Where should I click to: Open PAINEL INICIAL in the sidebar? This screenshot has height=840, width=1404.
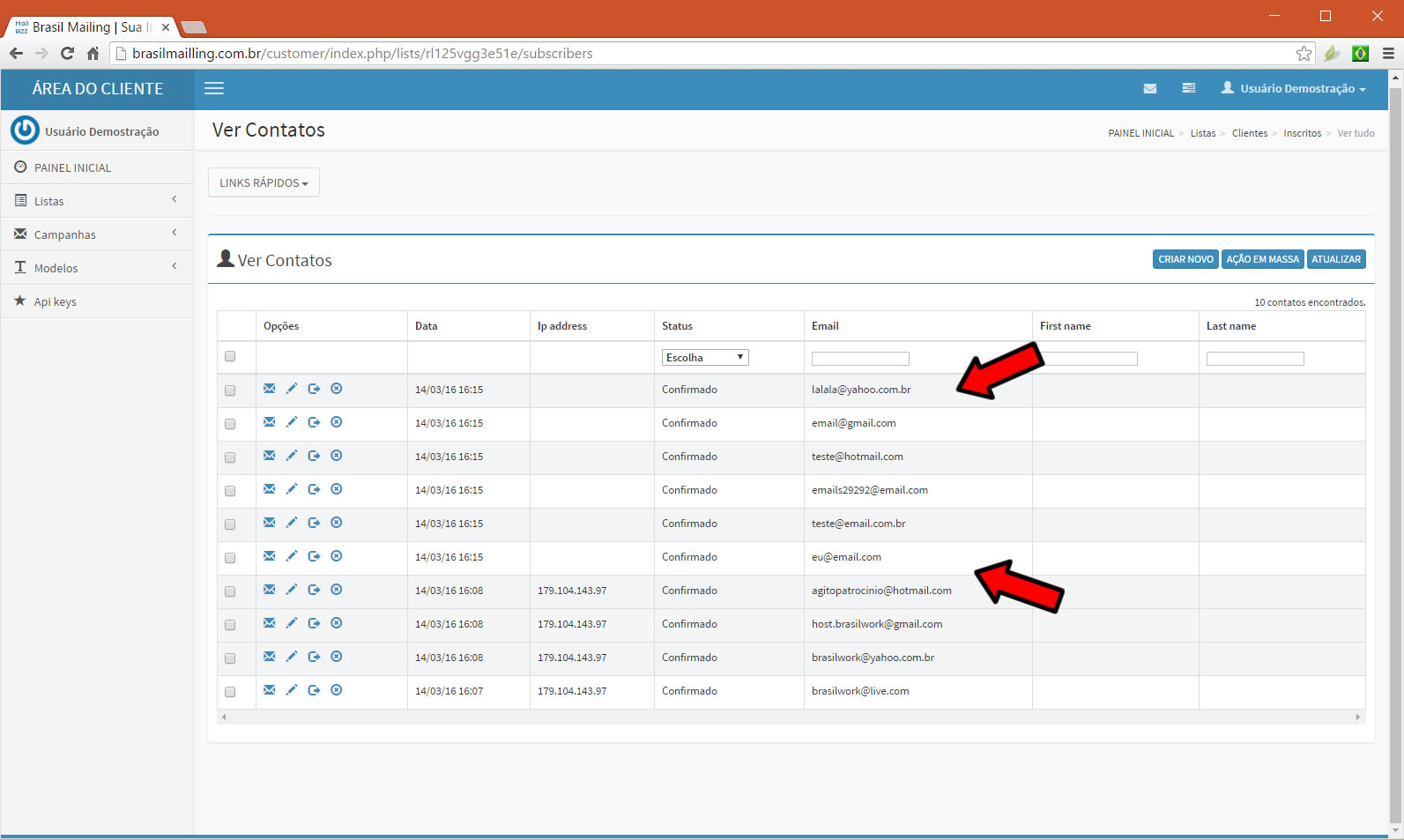pos(97,167)
